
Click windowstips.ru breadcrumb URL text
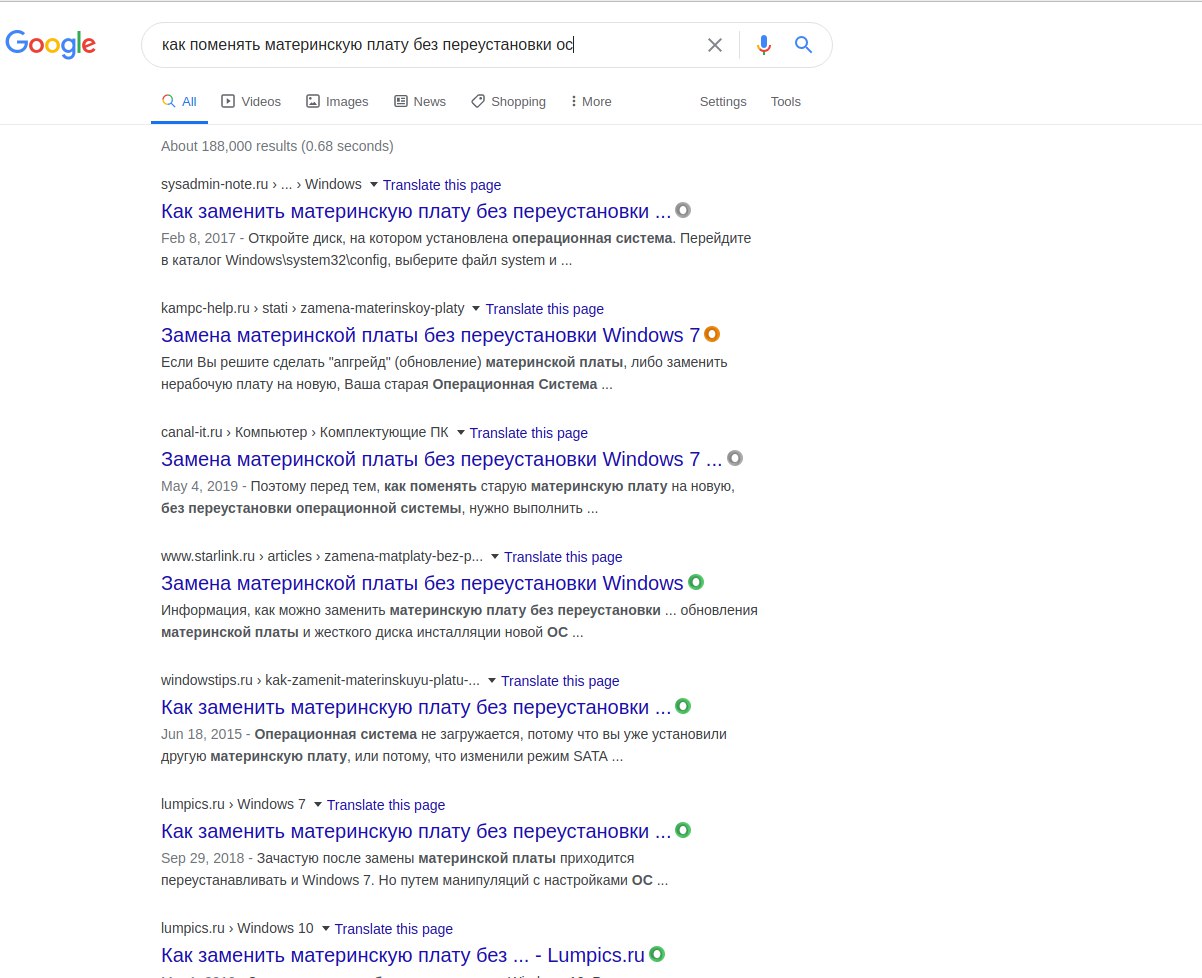(x=321, y=680)
